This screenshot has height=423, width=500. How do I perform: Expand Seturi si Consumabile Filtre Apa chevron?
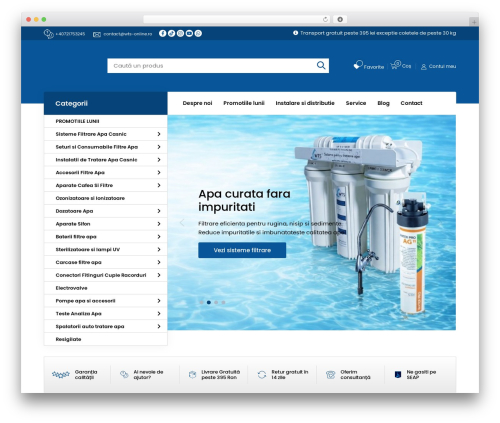[x=159, y=147]
